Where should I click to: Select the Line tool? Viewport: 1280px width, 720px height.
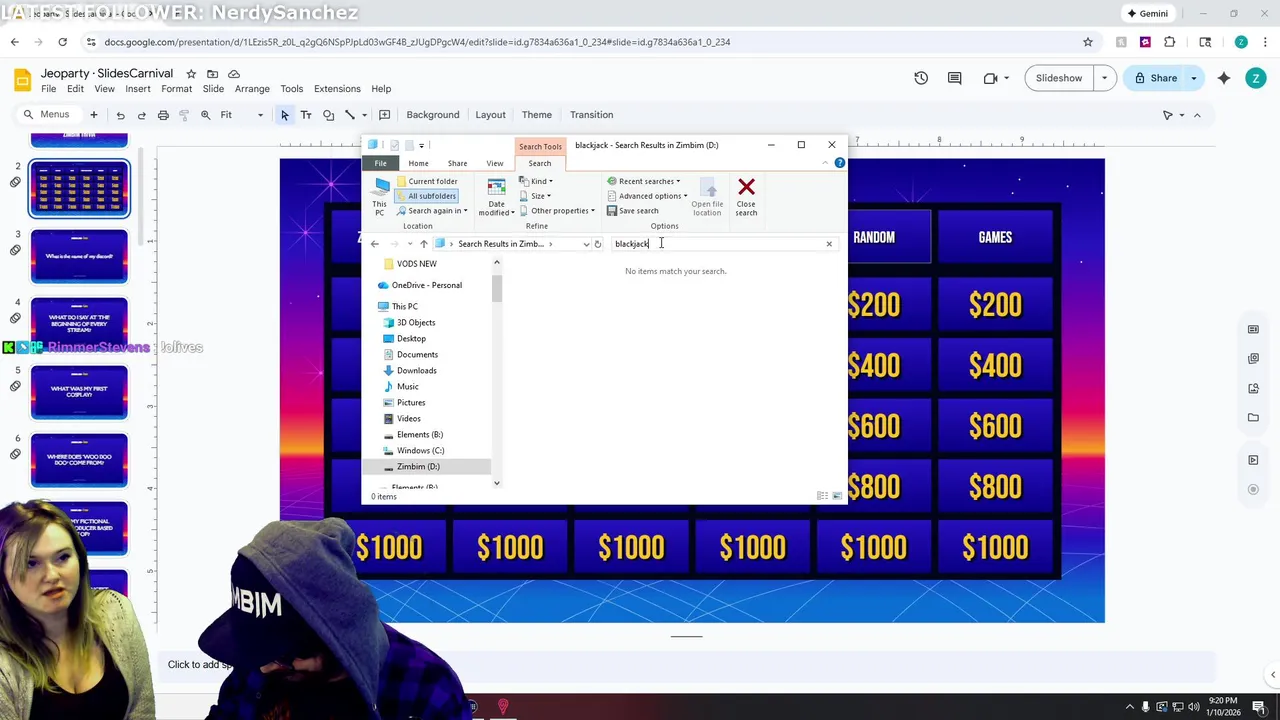click(350, 115)
